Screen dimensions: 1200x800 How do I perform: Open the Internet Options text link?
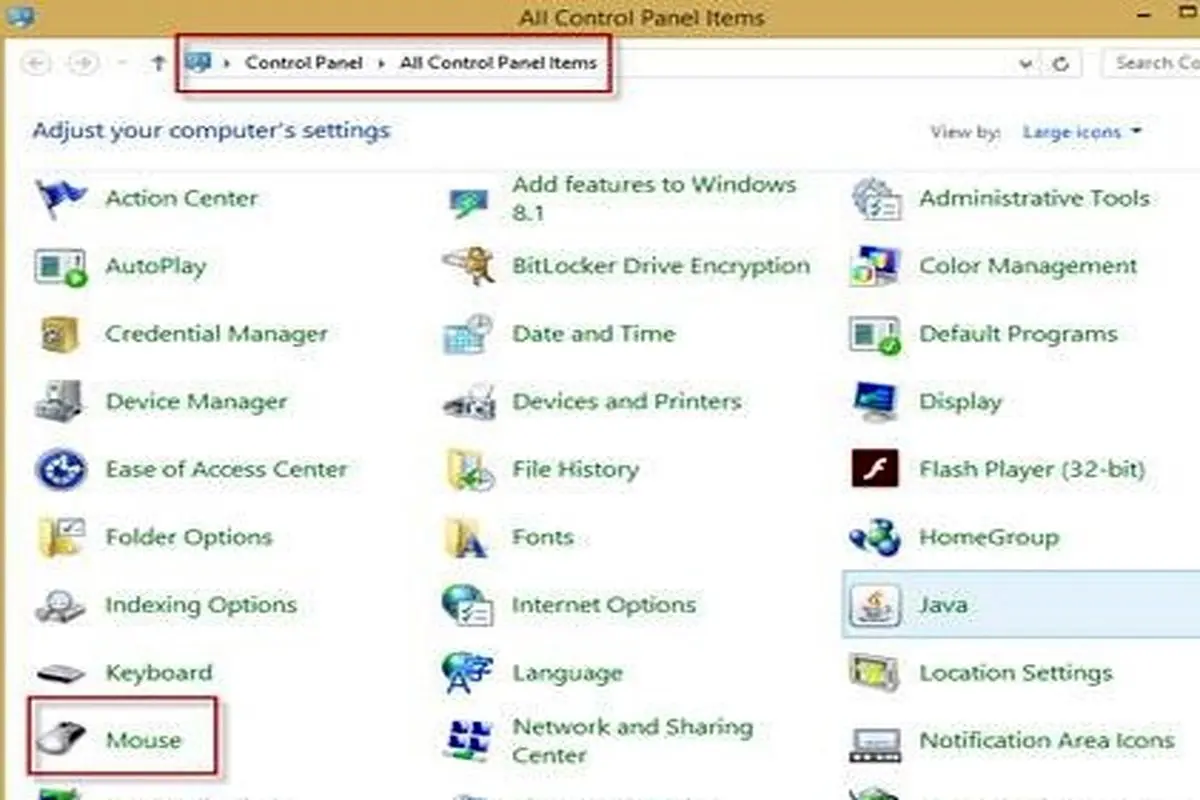[x=604, y=605]
